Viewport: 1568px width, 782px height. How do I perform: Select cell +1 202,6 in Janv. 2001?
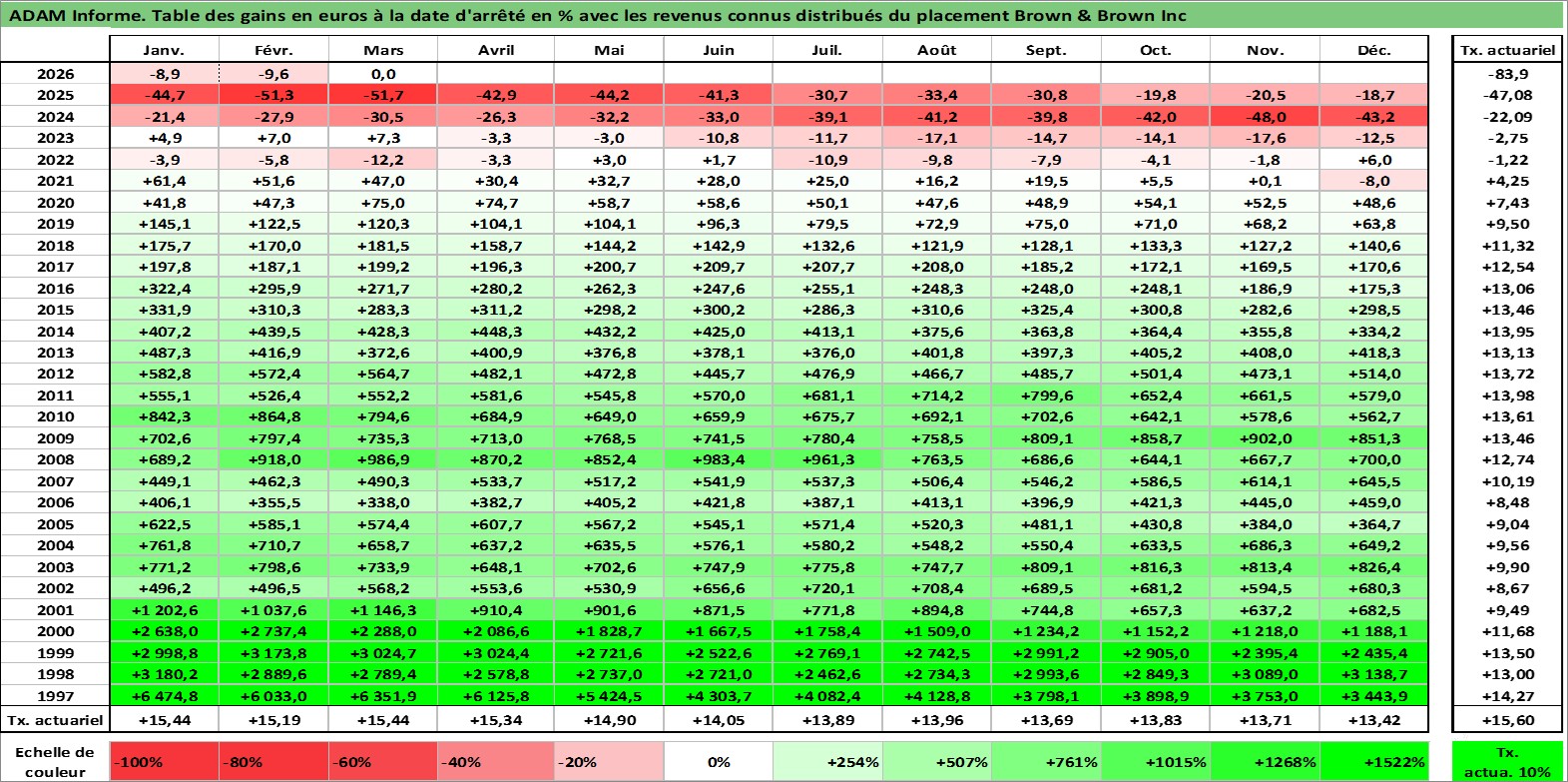164,610
